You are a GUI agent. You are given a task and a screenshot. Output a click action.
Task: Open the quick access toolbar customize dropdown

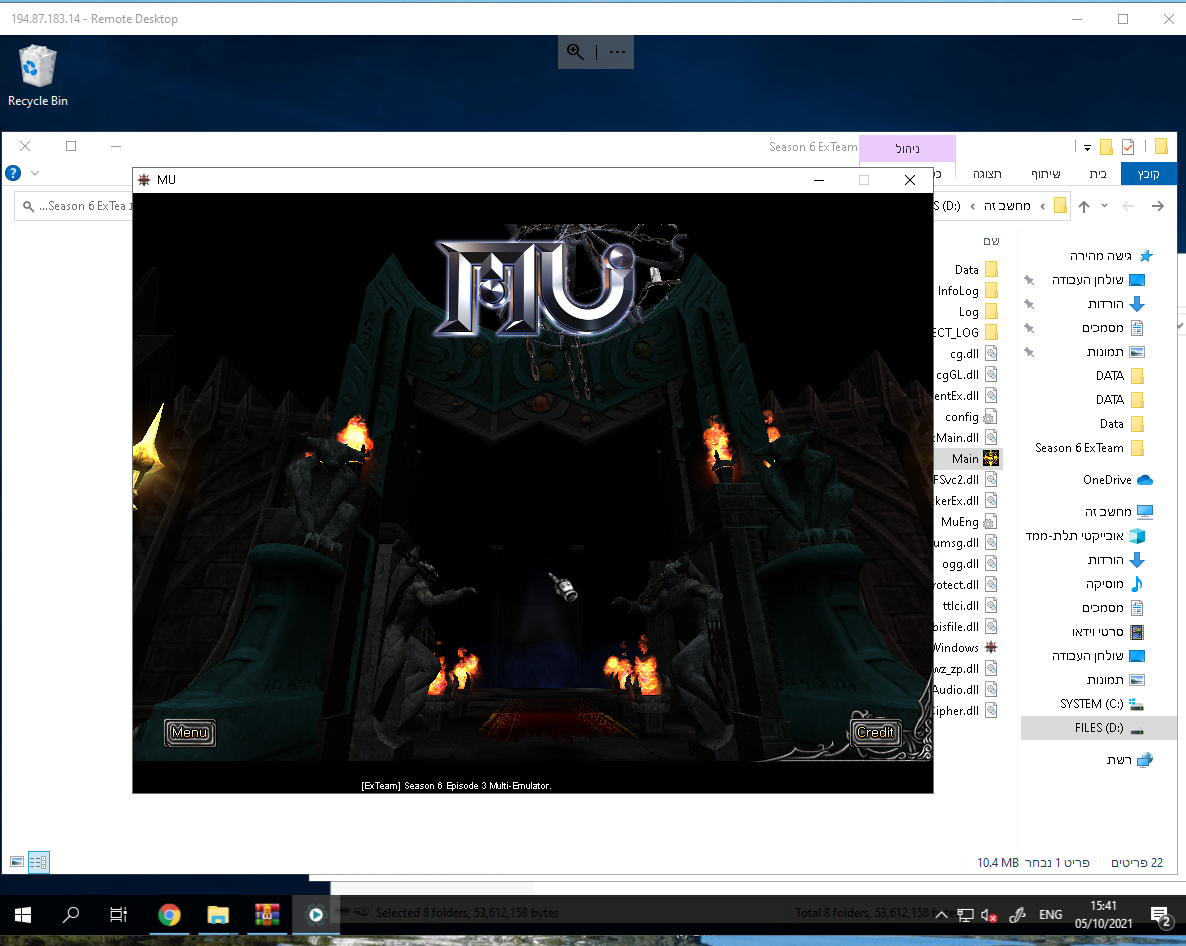point(1087,147)
